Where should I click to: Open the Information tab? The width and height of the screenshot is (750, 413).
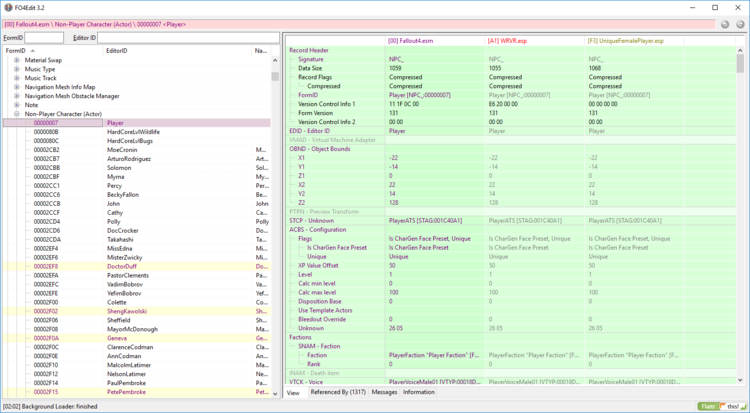tap(419, 392)
